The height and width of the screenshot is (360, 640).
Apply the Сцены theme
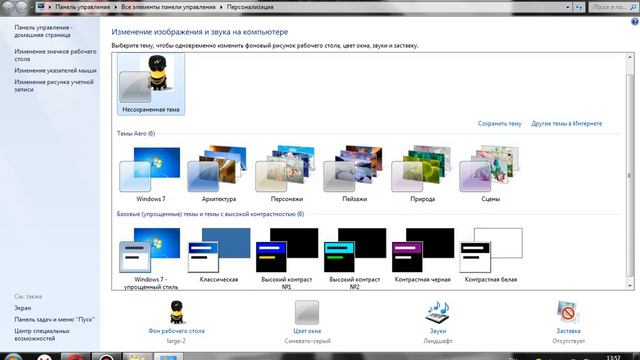tap(490, 174)
